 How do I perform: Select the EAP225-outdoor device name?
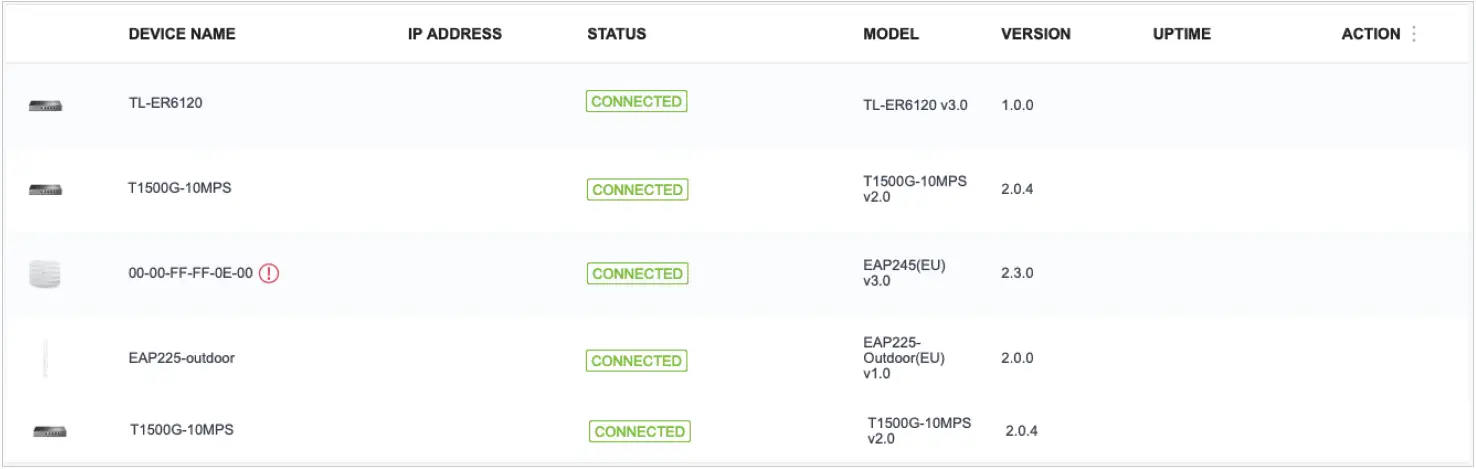(182, 357)
